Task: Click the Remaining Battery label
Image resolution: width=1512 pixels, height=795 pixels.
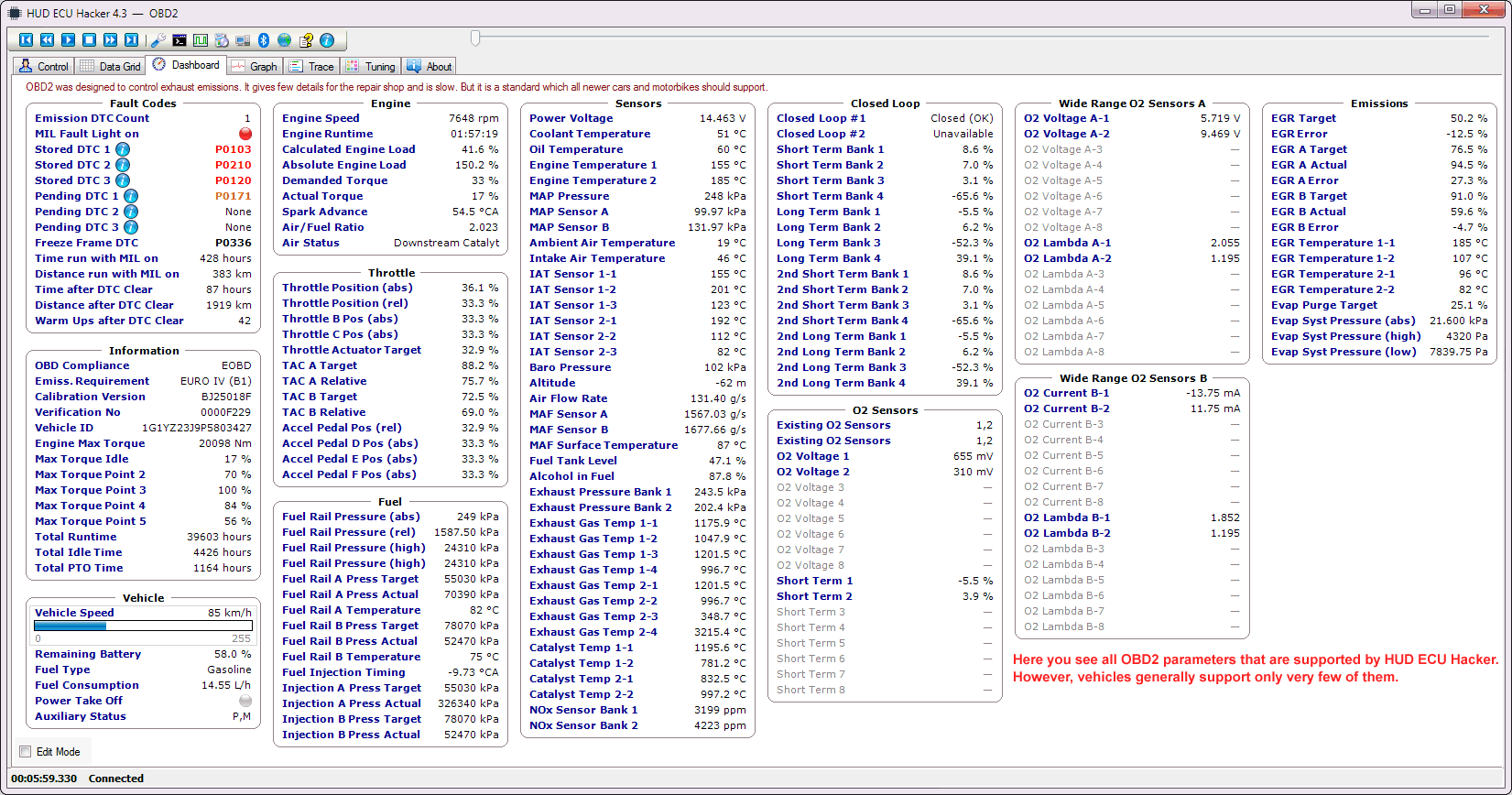Action: (88, 654)
